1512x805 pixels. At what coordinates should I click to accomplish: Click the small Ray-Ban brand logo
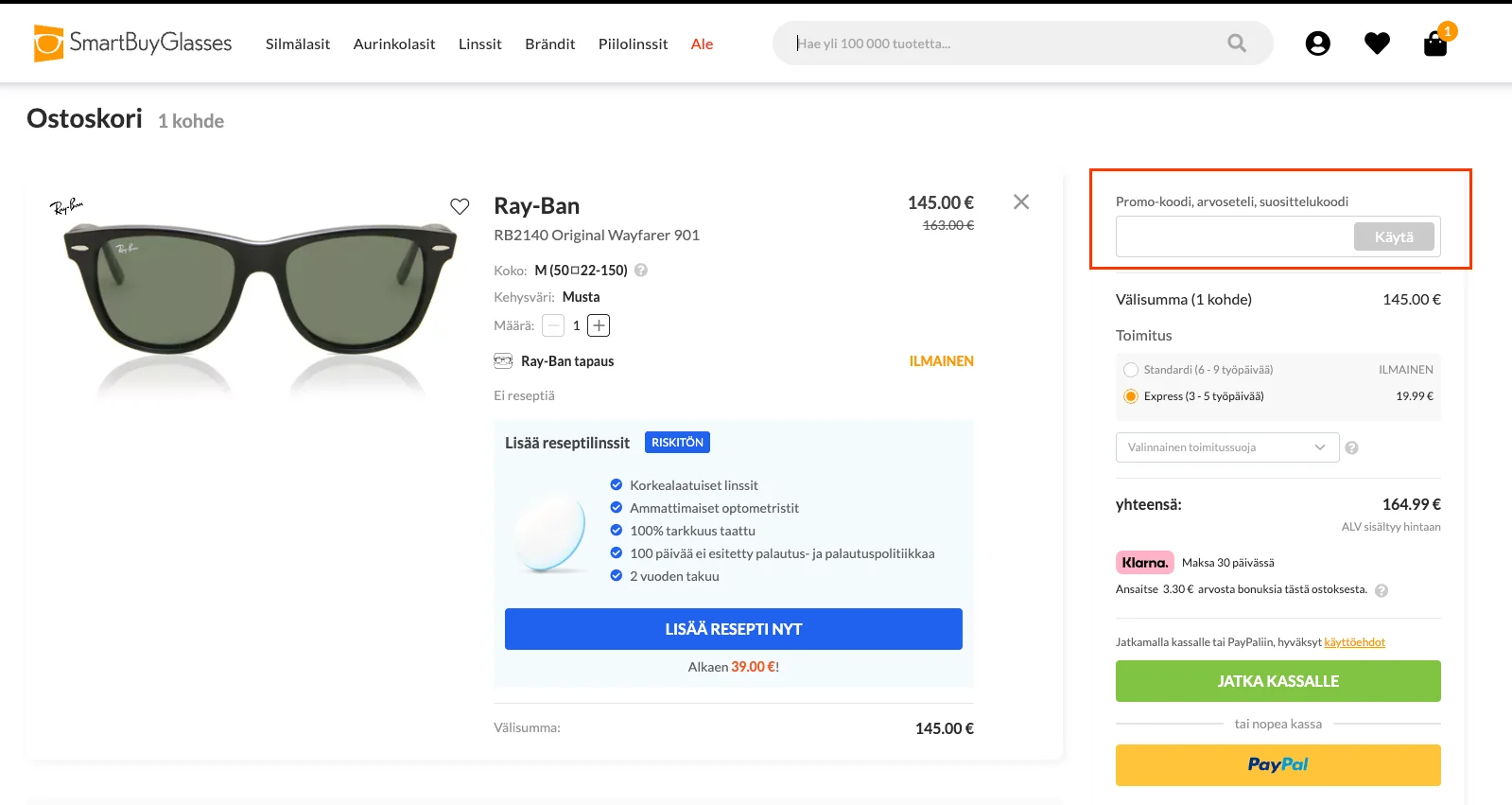[66, 205]
